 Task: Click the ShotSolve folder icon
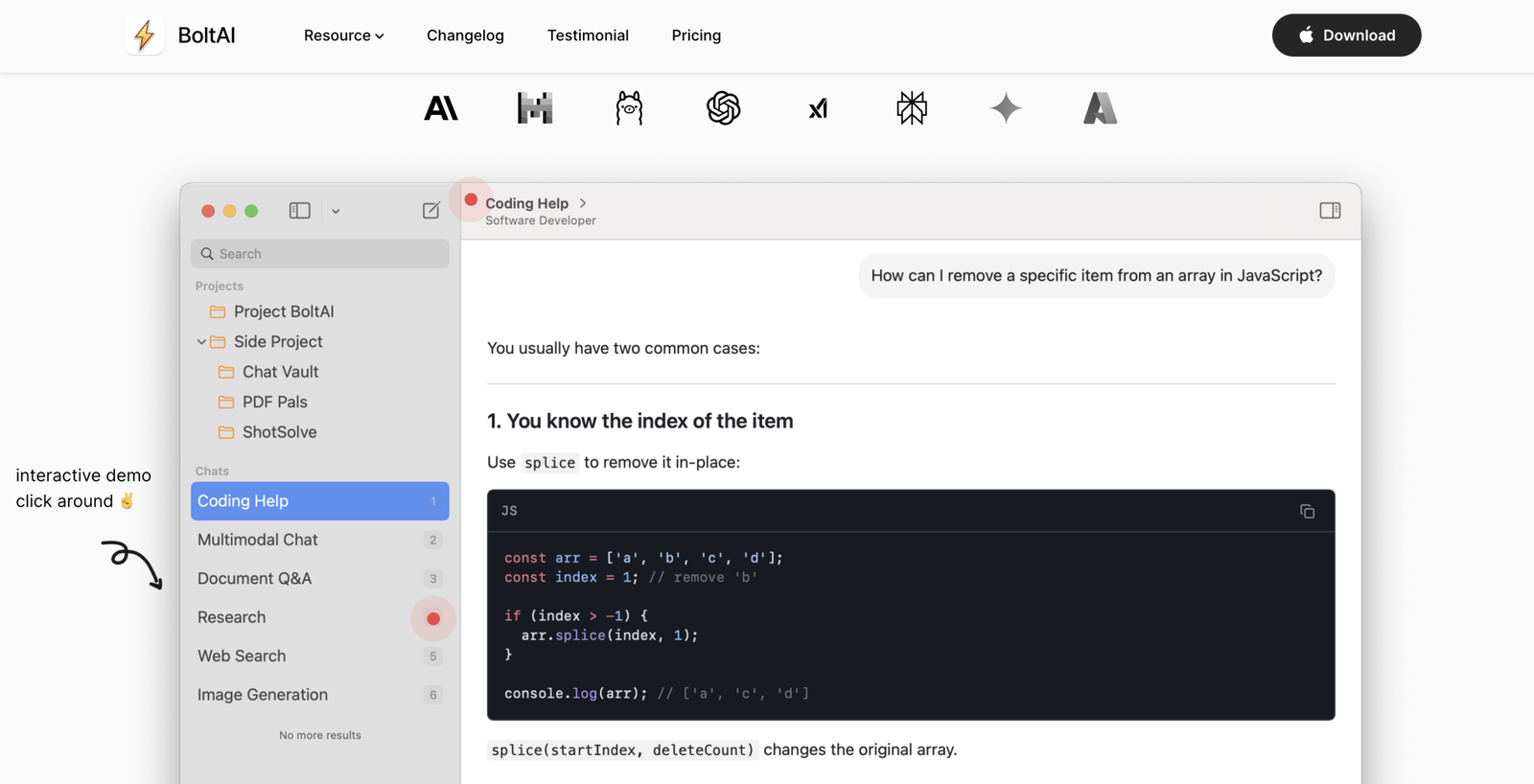point(226,432)
